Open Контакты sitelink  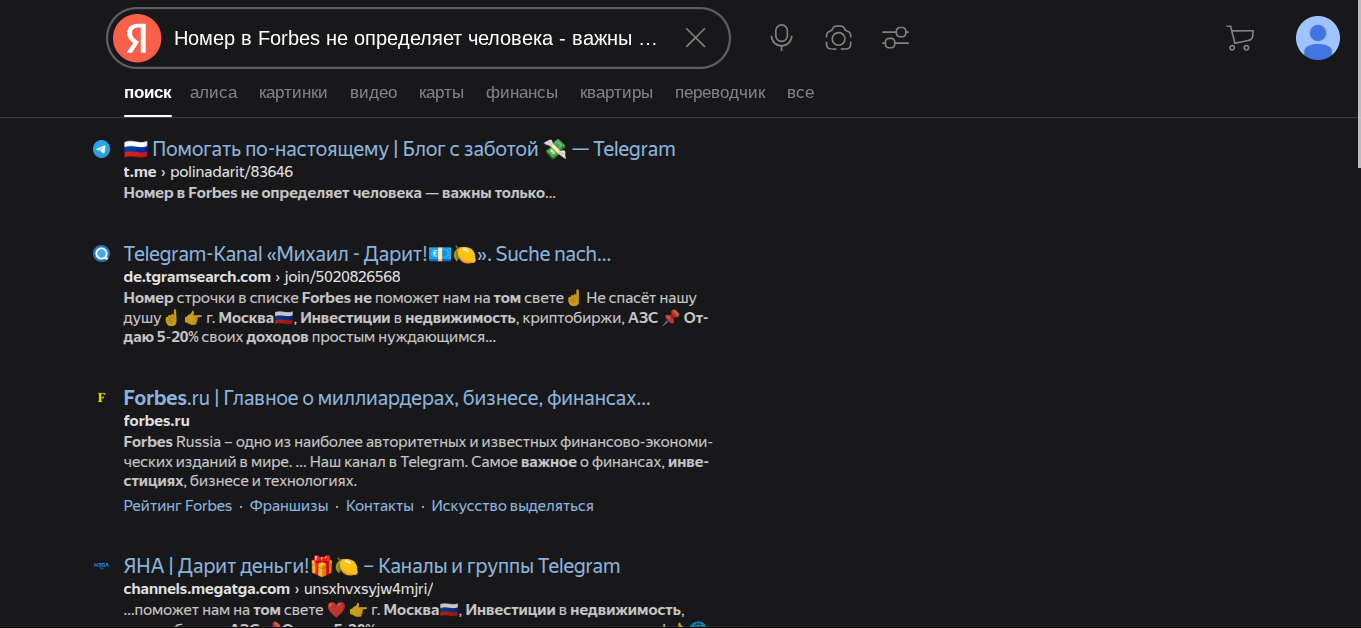(380, 506)
